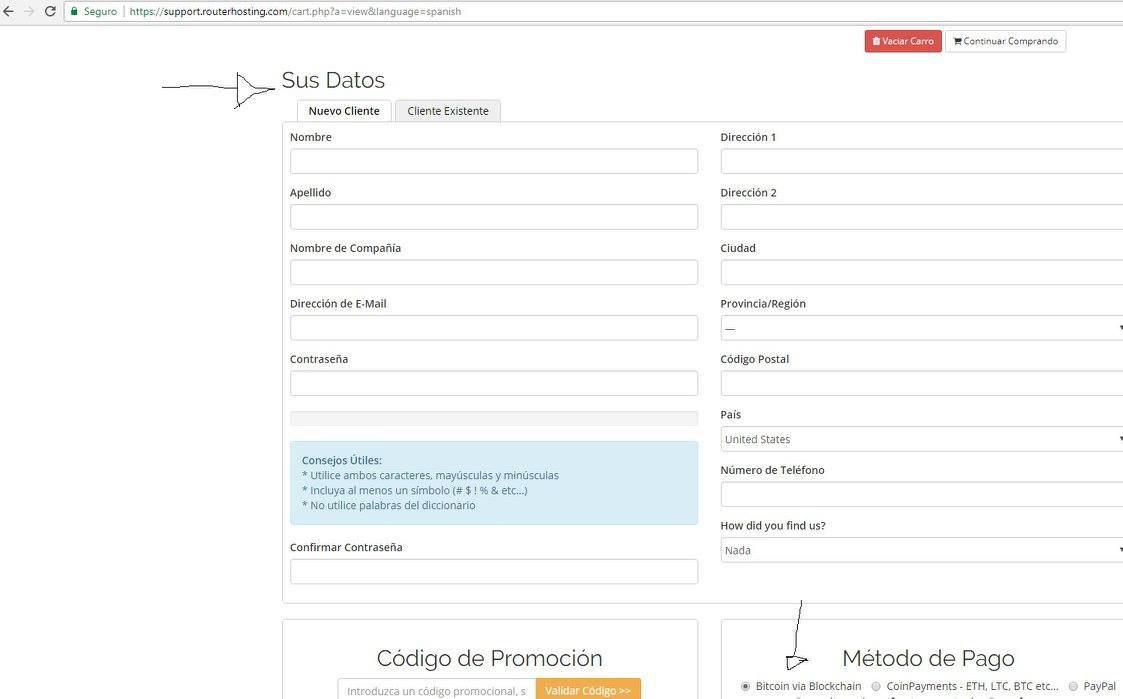Select Bitcoin via Blockchain payment option

pyautogui.click(x=746, y=686)
